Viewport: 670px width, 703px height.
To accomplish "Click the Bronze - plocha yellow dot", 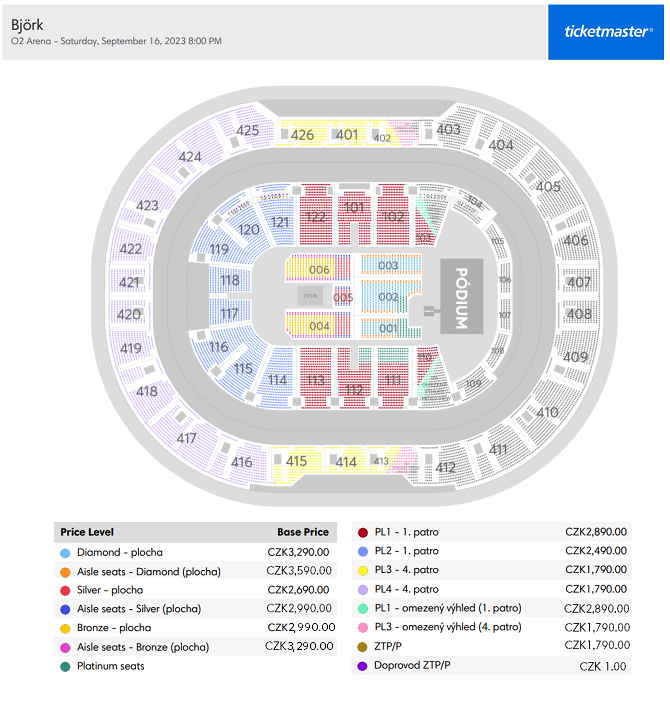I will 65,628.
